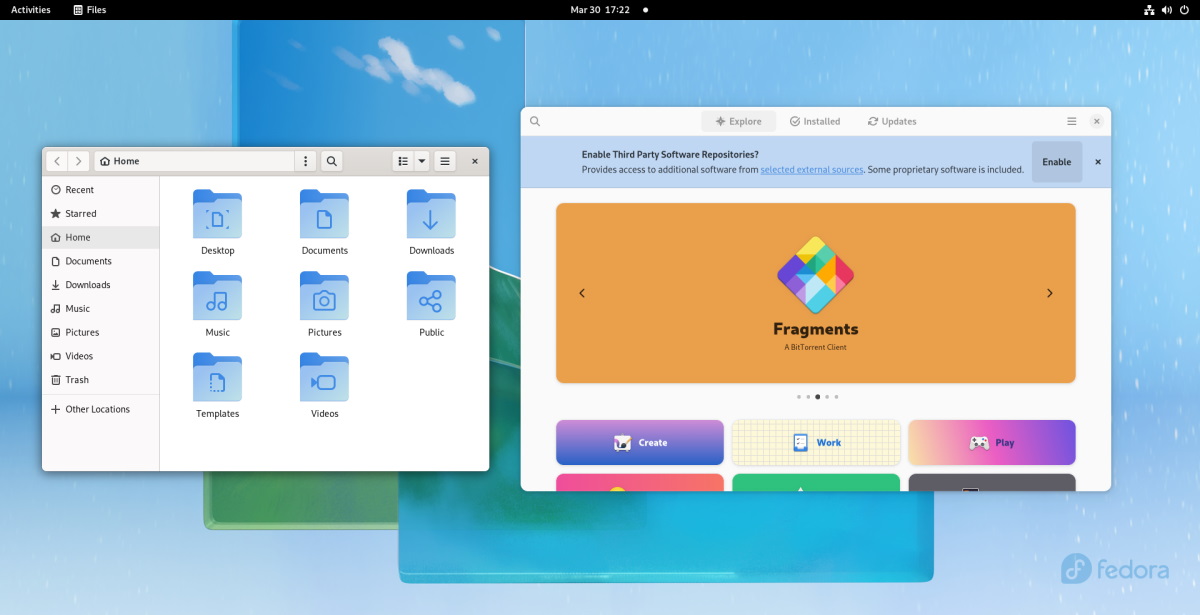Select the third carousel page dot
Image resolution: width=1200 pixels, height=615 pixels.
[817, 396]
